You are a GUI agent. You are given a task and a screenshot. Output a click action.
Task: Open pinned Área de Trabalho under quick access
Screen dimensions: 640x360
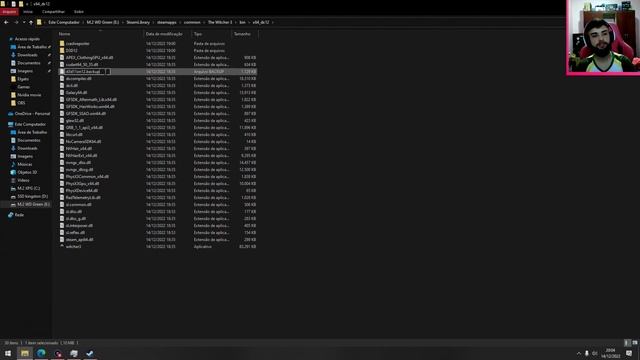(x=32, y=47)
